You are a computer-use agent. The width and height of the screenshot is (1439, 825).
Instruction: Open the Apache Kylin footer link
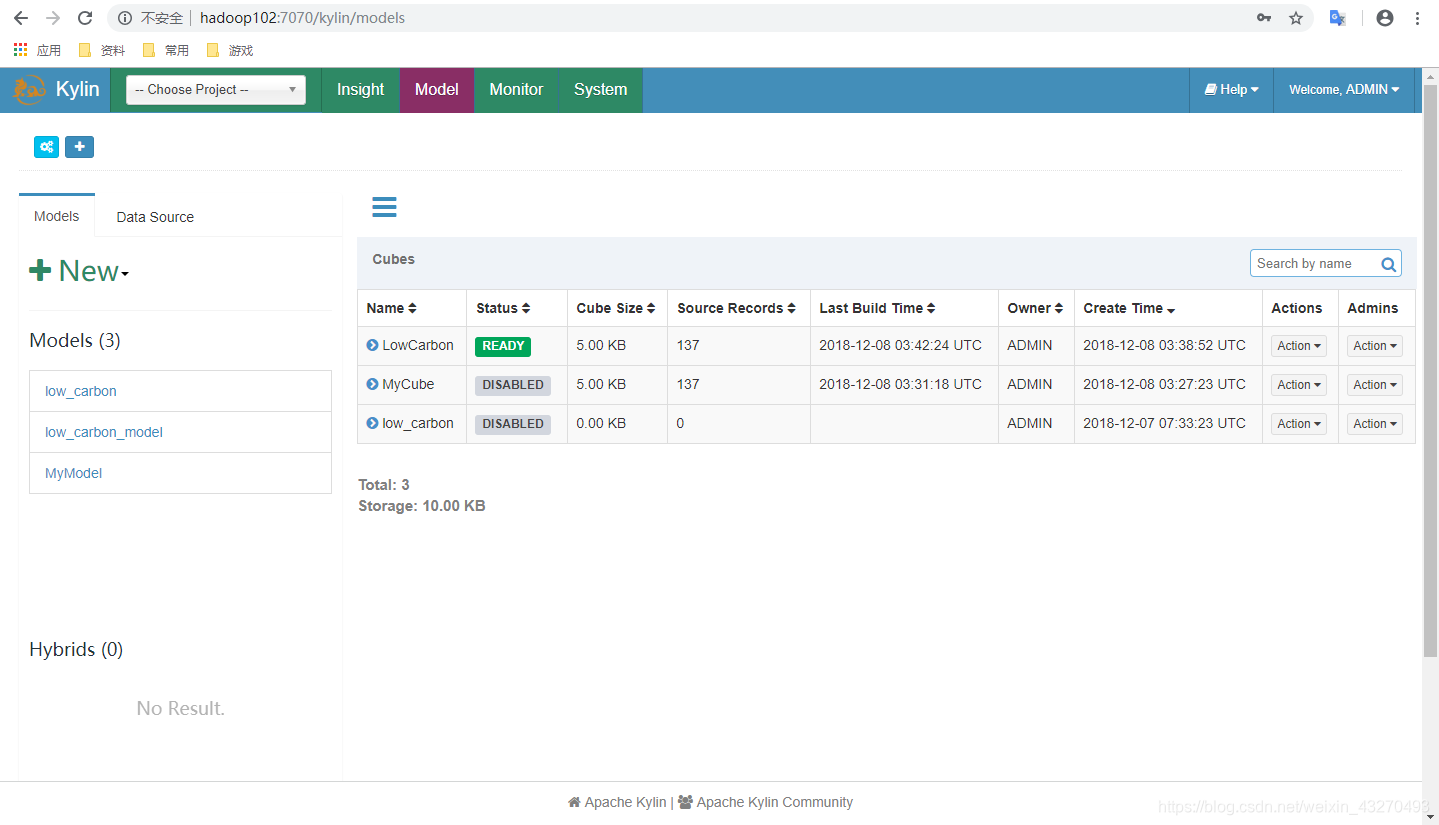coord(617,802)
